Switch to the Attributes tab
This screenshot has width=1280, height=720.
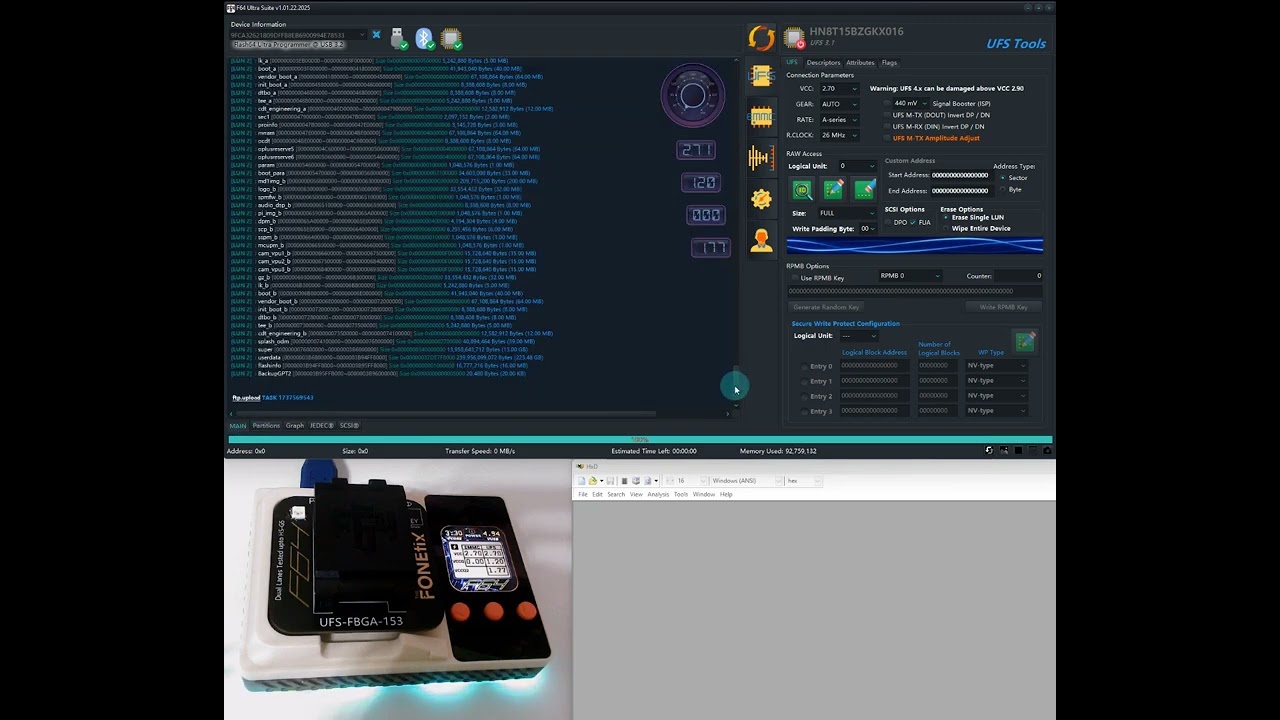click(860, 62)
